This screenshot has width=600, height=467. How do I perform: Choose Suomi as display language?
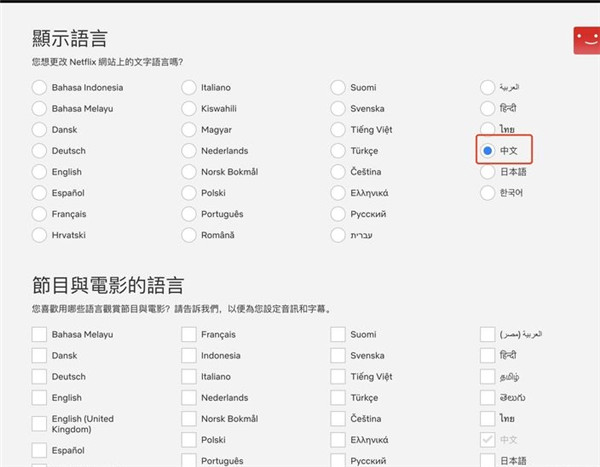[338, 88]
